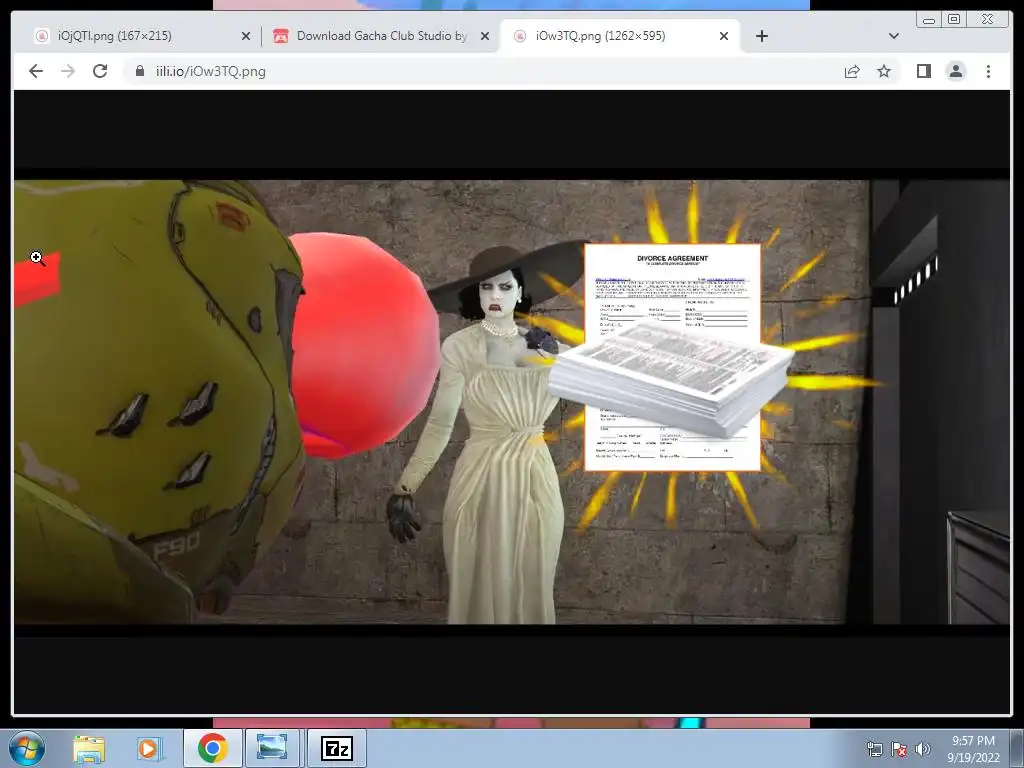1024x768 pixels.
Task: Open the browser side panel
Action: [x=923, y=71]
